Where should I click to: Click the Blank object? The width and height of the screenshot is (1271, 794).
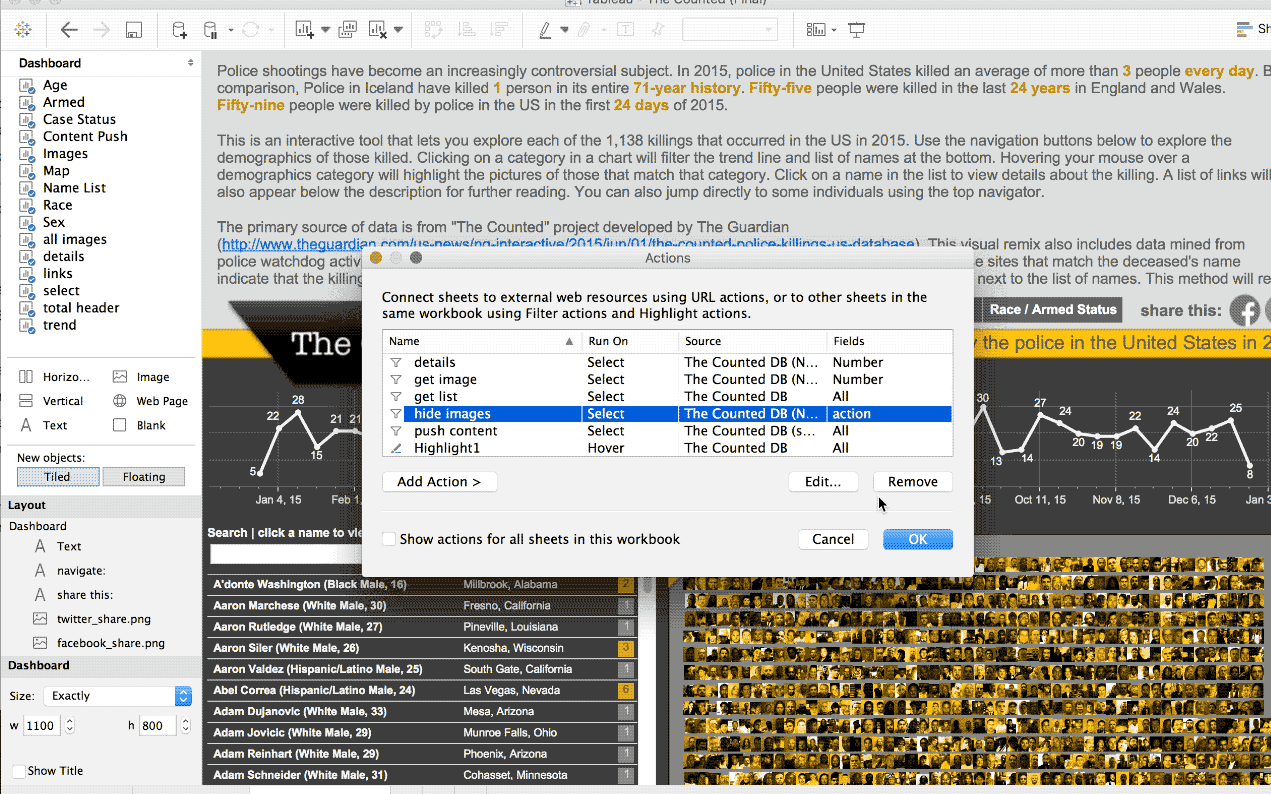click(139, 425)
